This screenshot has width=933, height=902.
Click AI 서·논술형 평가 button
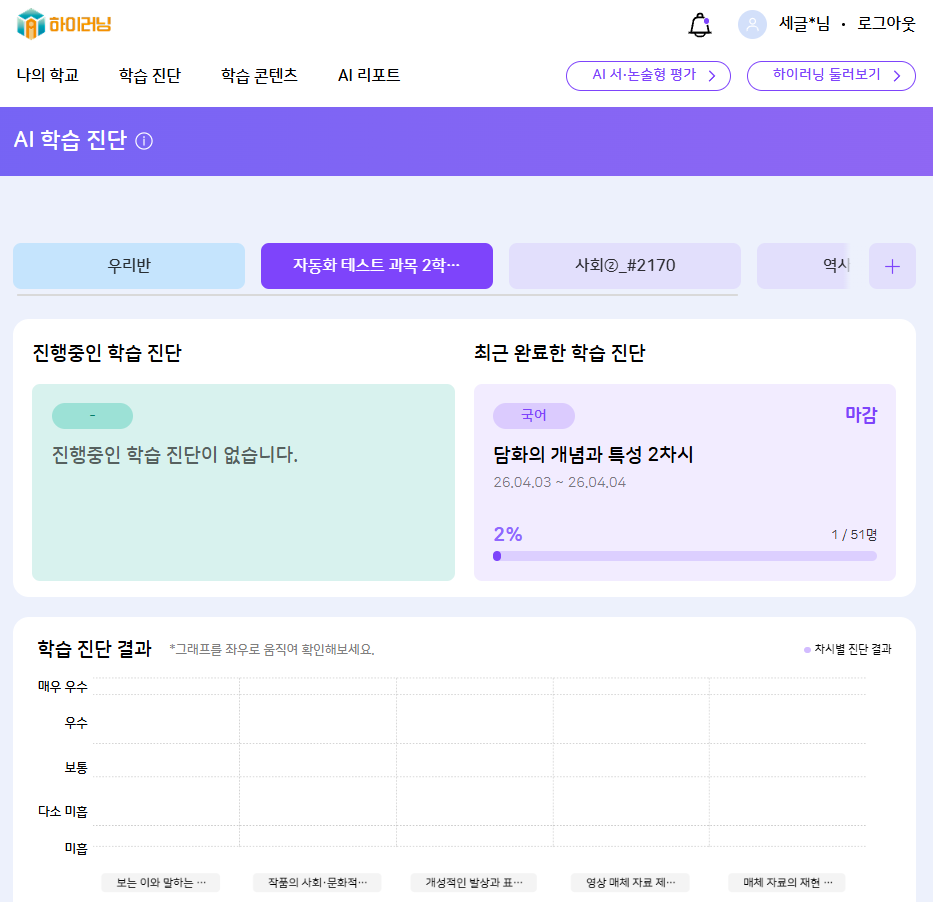[x=648, y=76]
